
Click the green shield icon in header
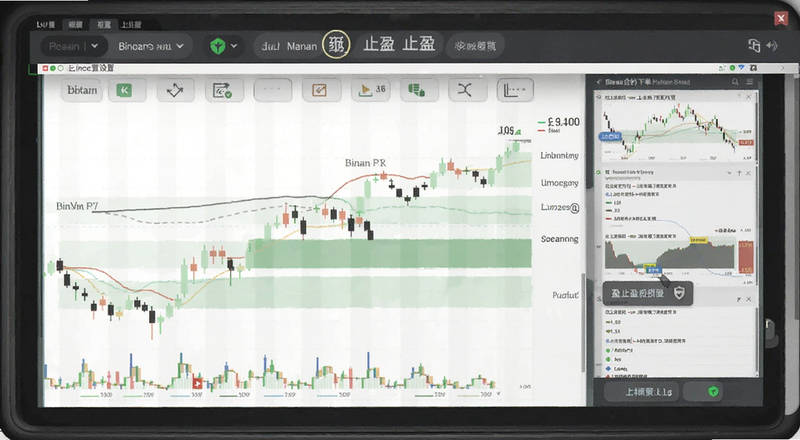[218, 46]
